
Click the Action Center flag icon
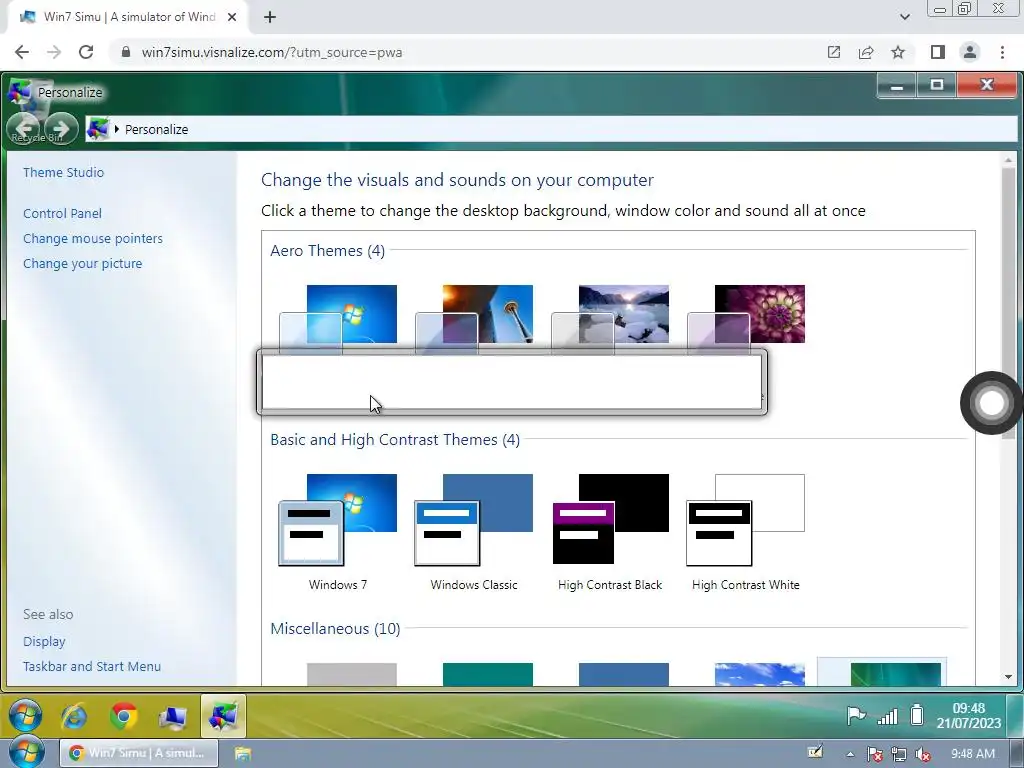click(856, 716)
